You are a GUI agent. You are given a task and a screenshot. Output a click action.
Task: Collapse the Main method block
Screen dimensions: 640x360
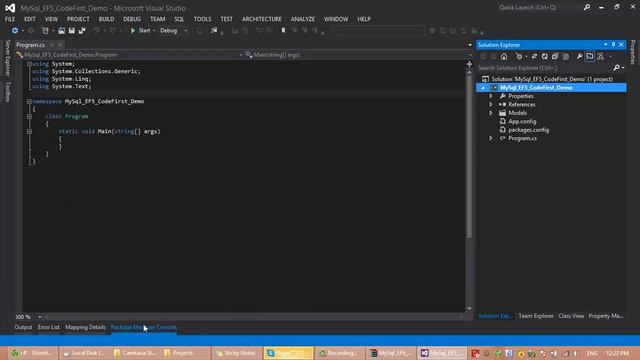(x=29, y=131)
